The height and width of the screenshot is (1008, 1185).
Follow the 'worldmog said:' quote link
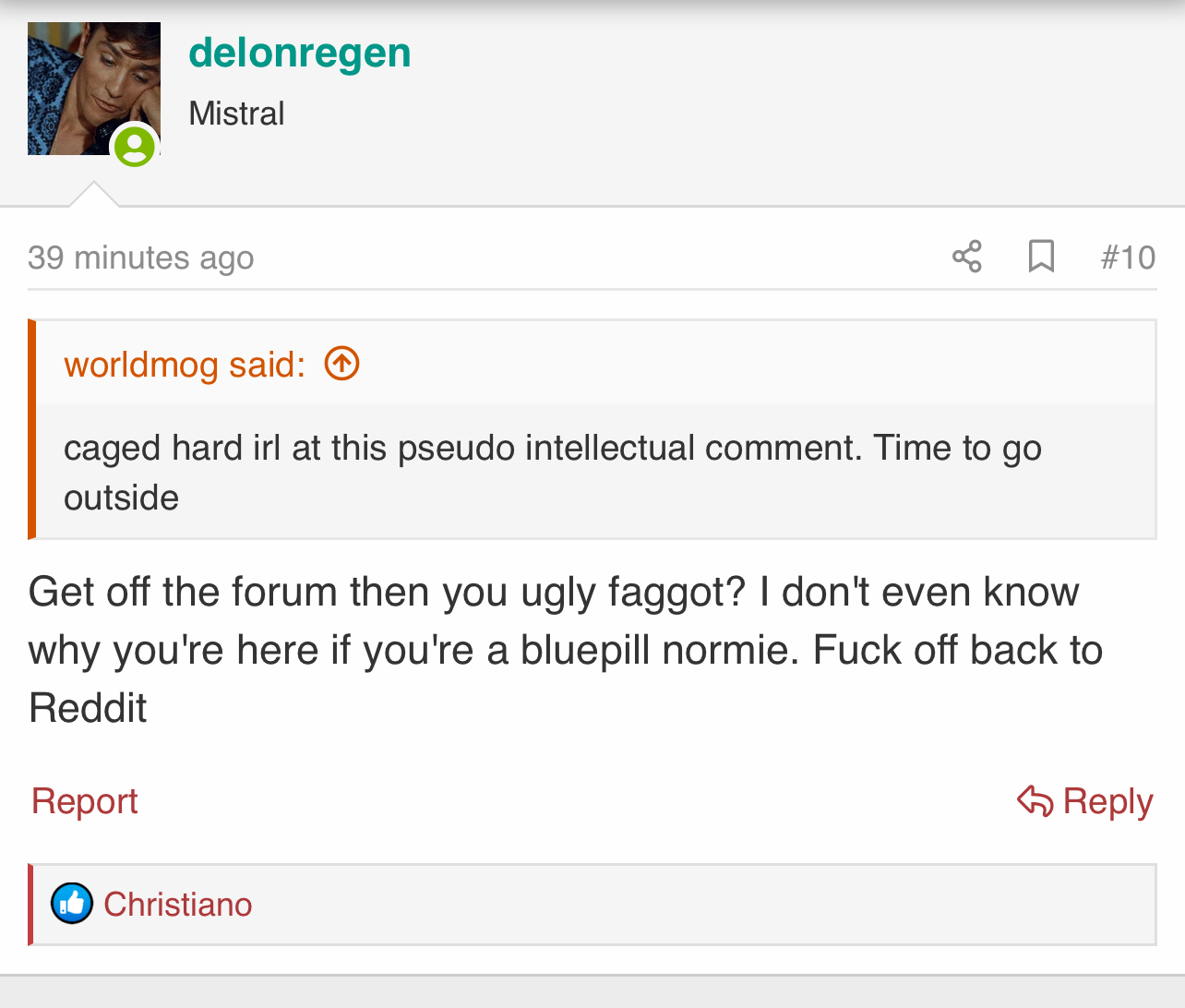185,365
